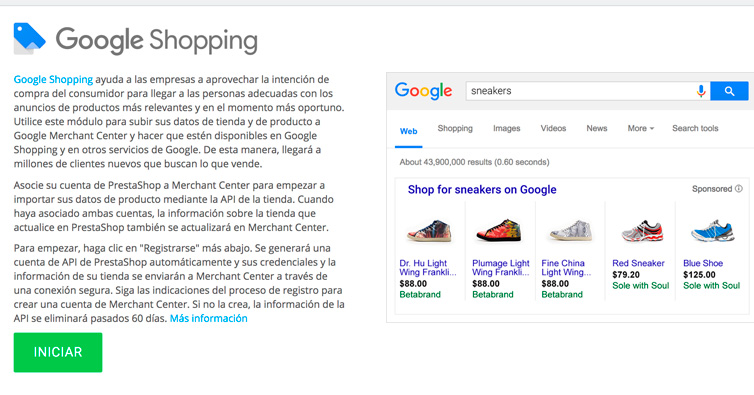Open Fine China Light Wing product link
The height and width of the screenshot is (395, 754).
(x=566, y=268)
